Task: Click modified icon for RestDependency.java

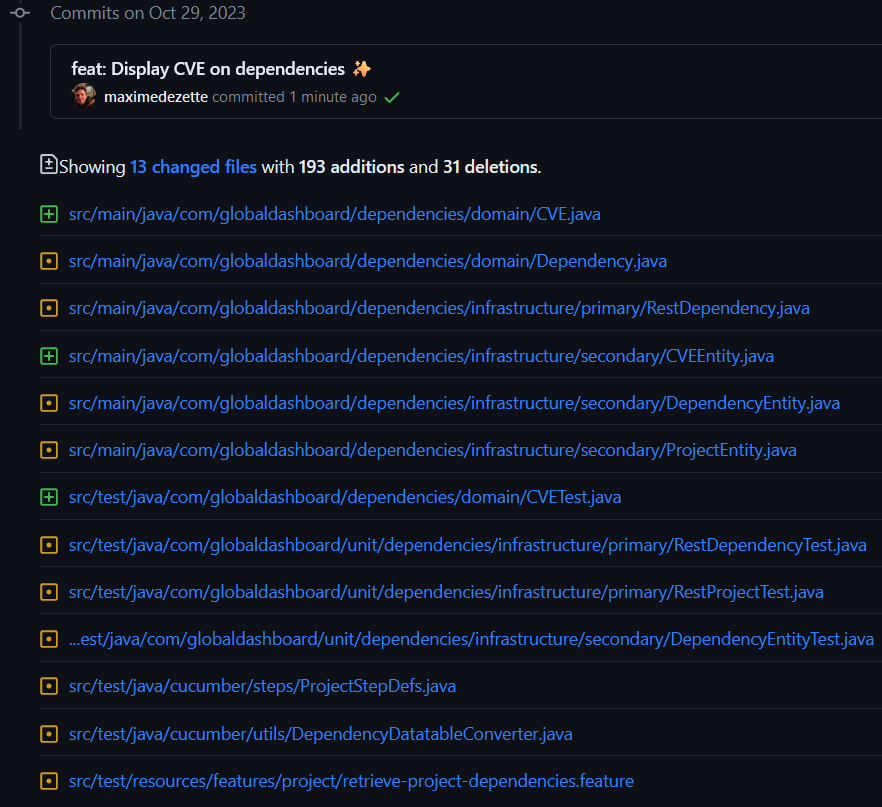Action: point(49,308)
